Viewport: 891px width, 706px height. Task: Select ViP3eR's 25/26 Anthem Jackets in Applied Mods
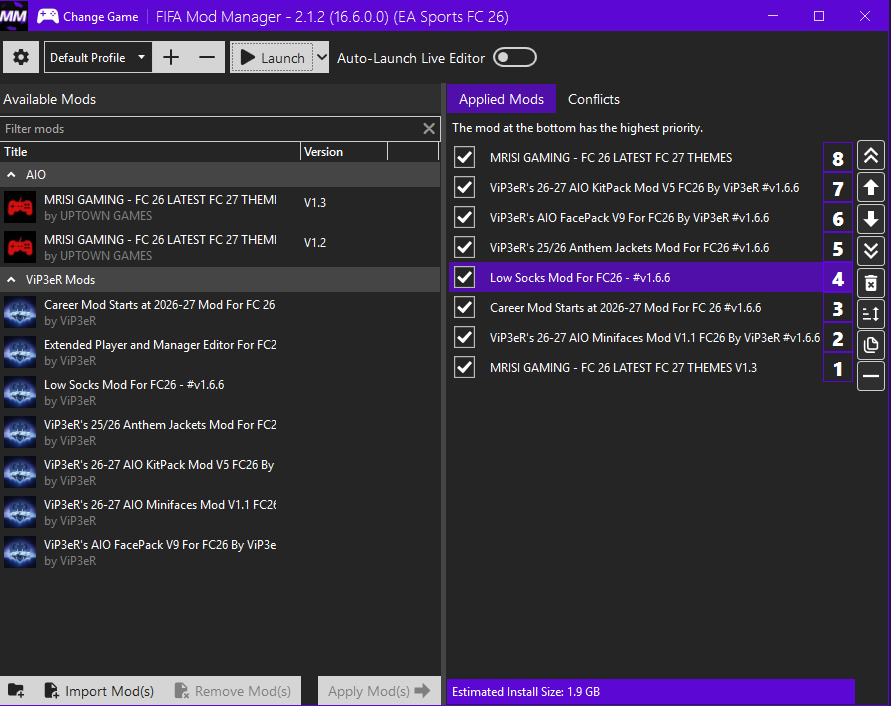630,248
